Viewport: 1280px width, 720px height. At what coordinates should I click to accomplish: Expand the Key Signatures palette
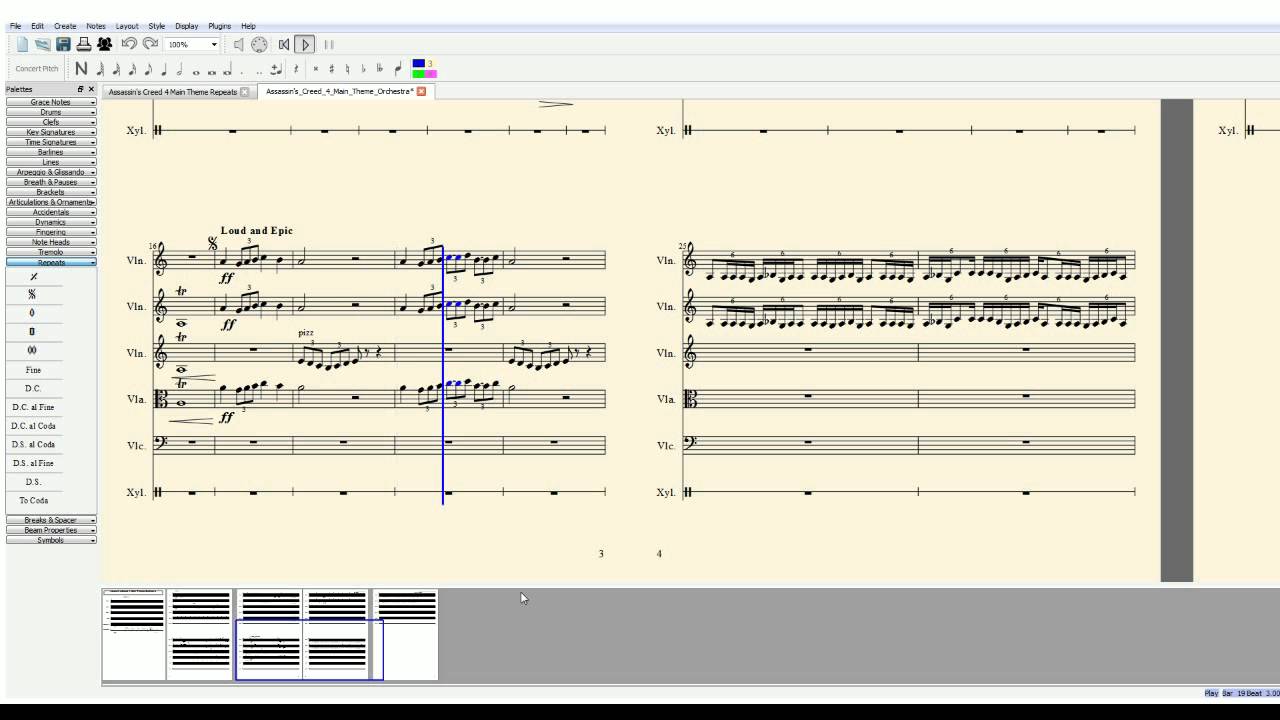(x=51, y=132)
